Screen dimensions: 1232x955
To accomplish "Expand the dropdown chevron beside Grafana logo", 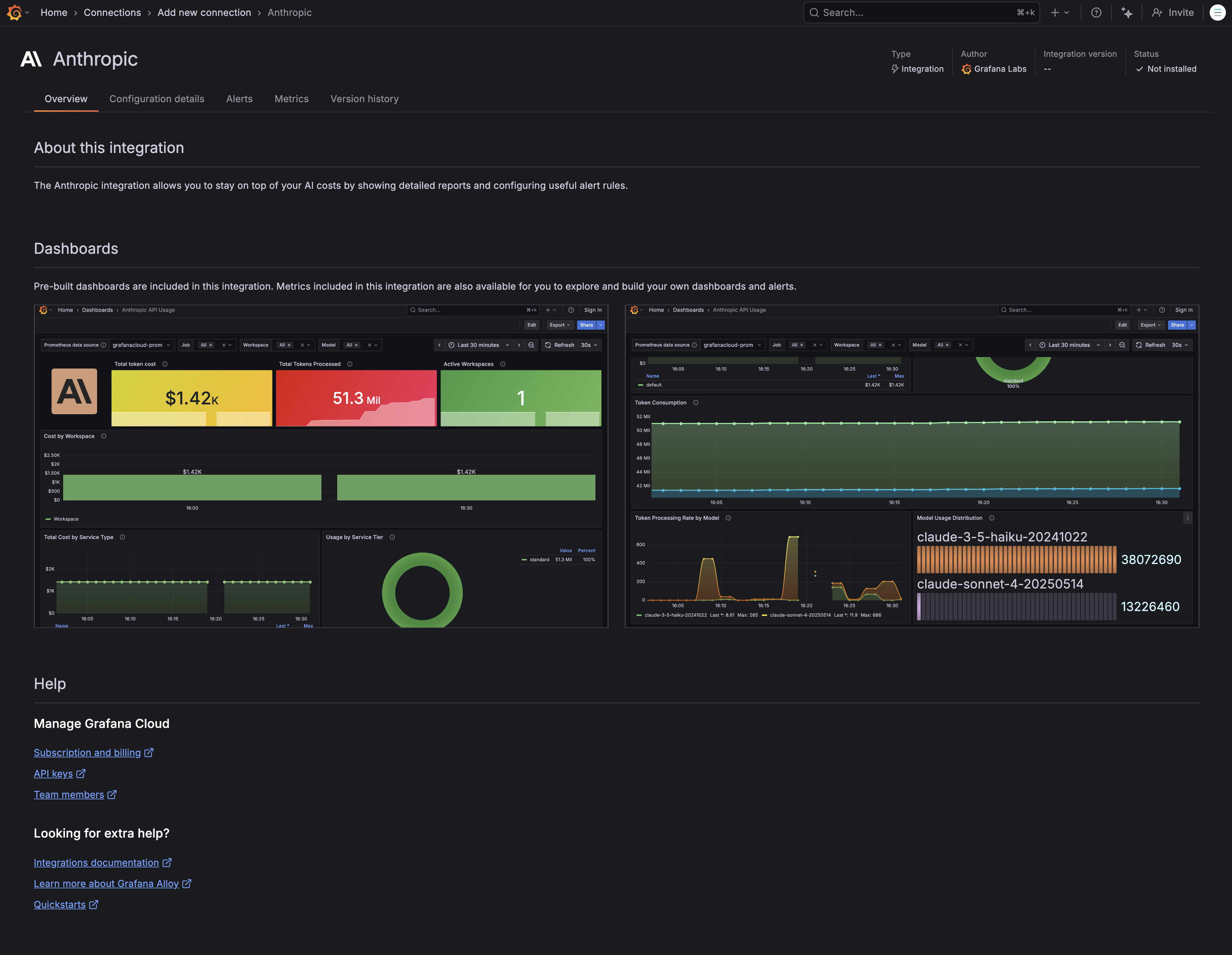I will pos(28,13).
